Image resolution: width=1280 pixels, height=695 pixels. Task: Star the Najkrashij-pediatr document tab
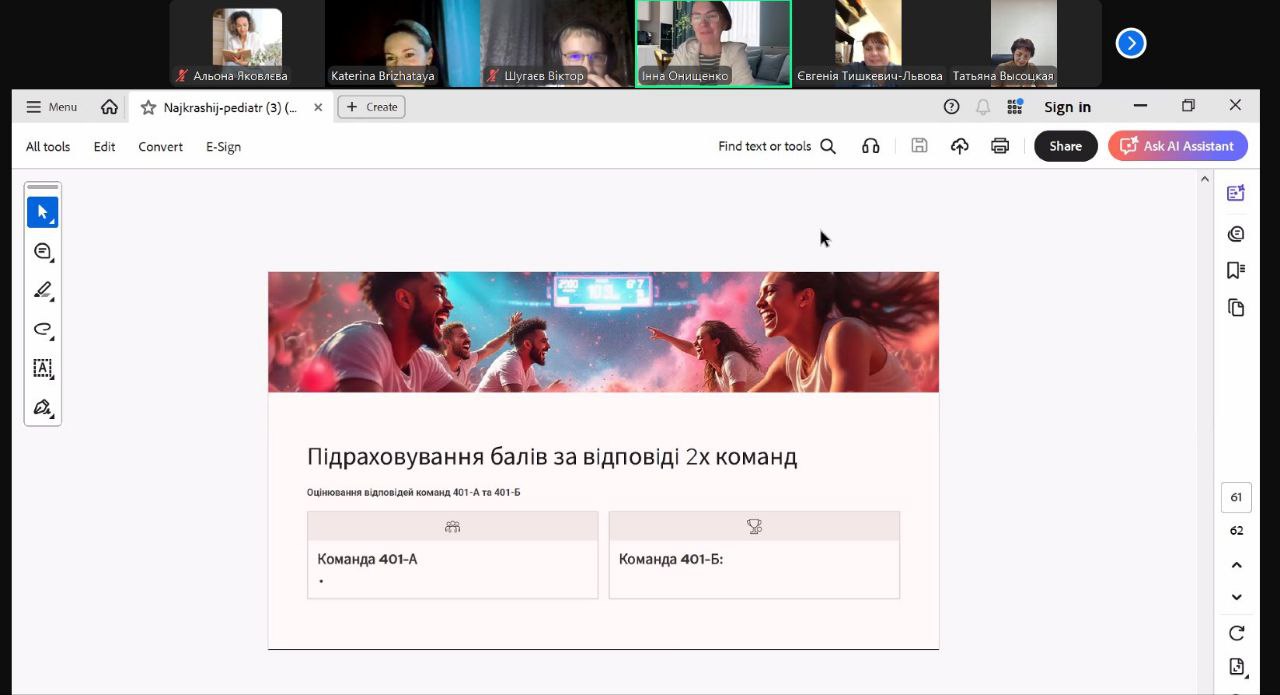[148, 107]
